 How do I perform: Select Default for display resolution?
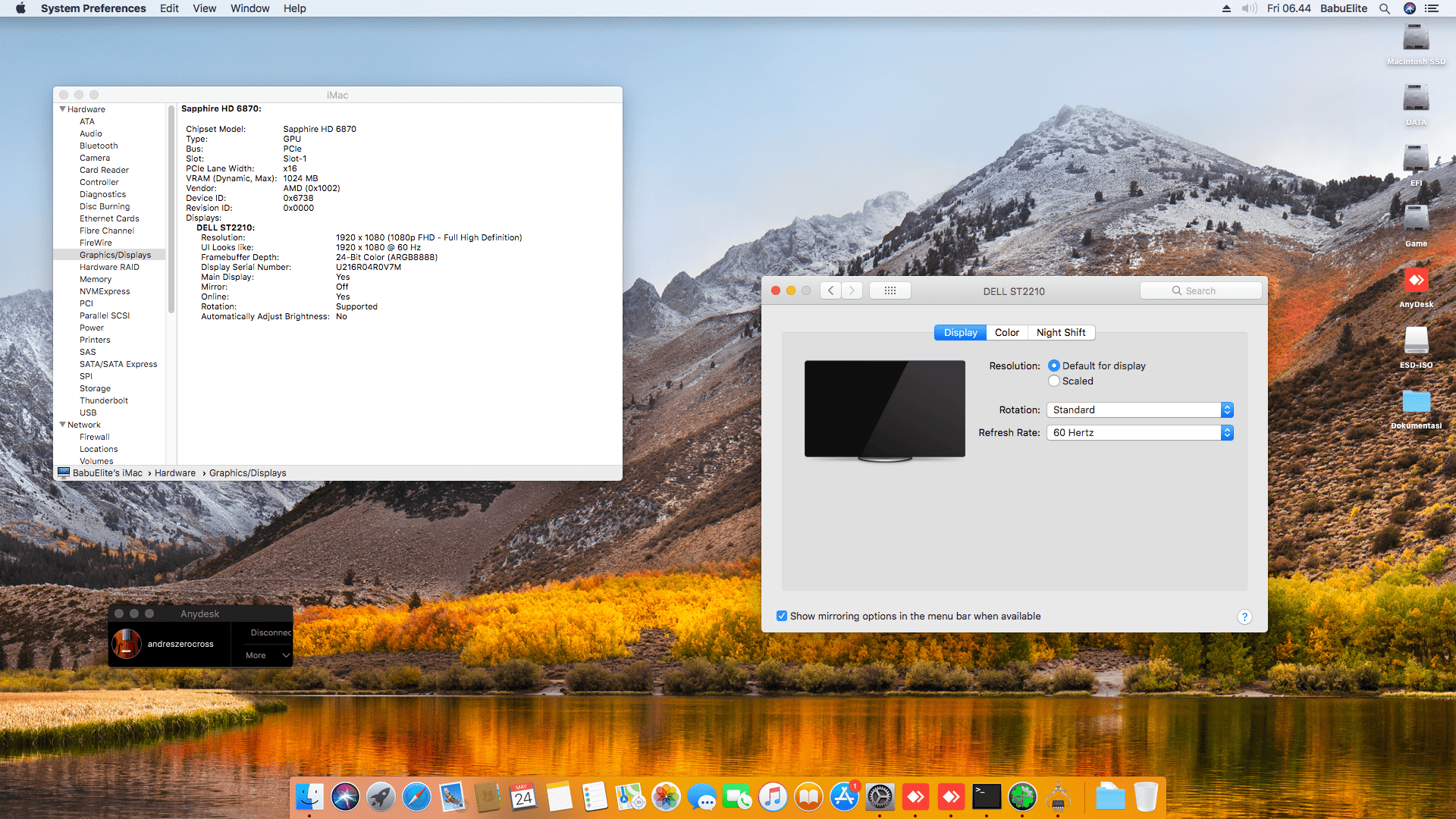click(x=1054, y=366)
